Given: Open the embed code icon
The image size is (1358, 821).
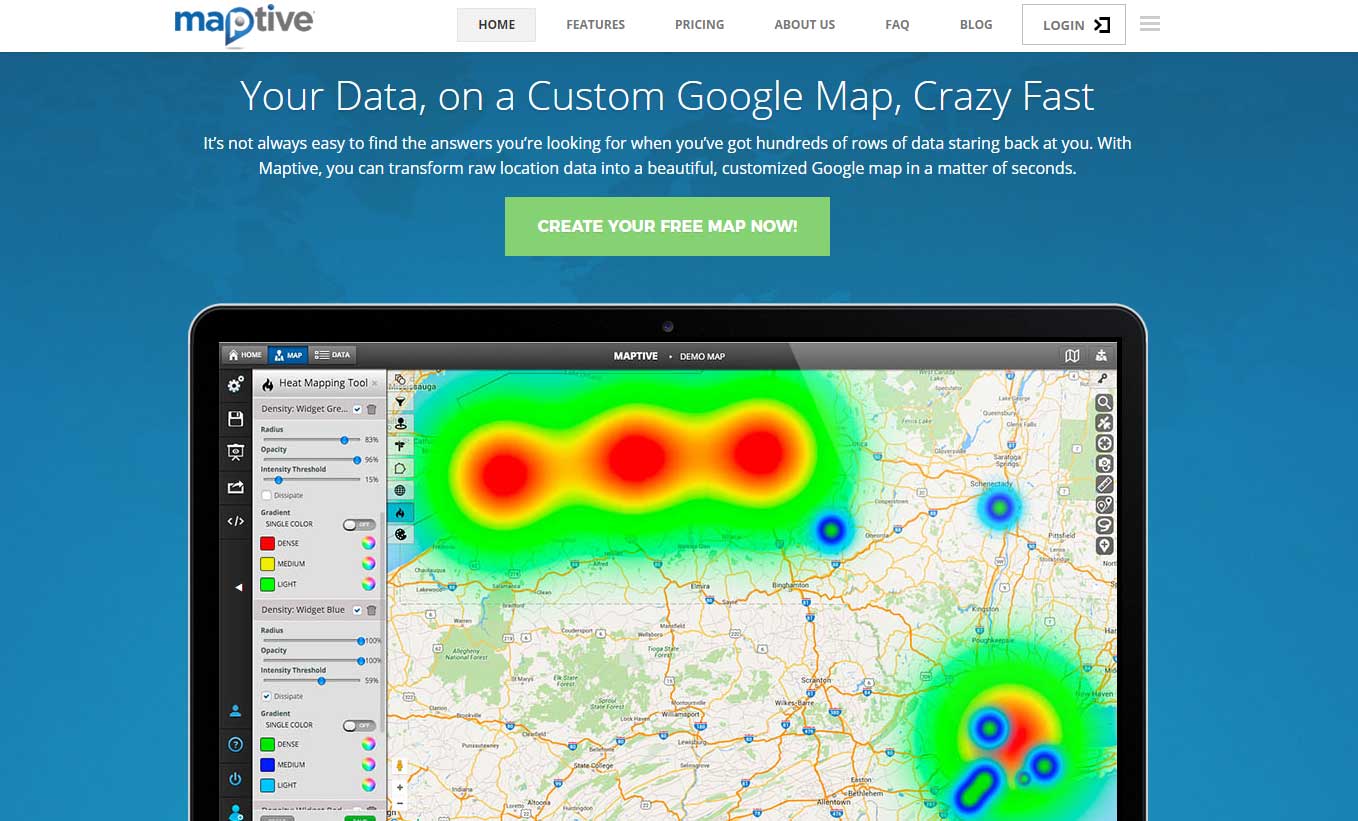Looking at the screenshot, I should click(236, 521).
